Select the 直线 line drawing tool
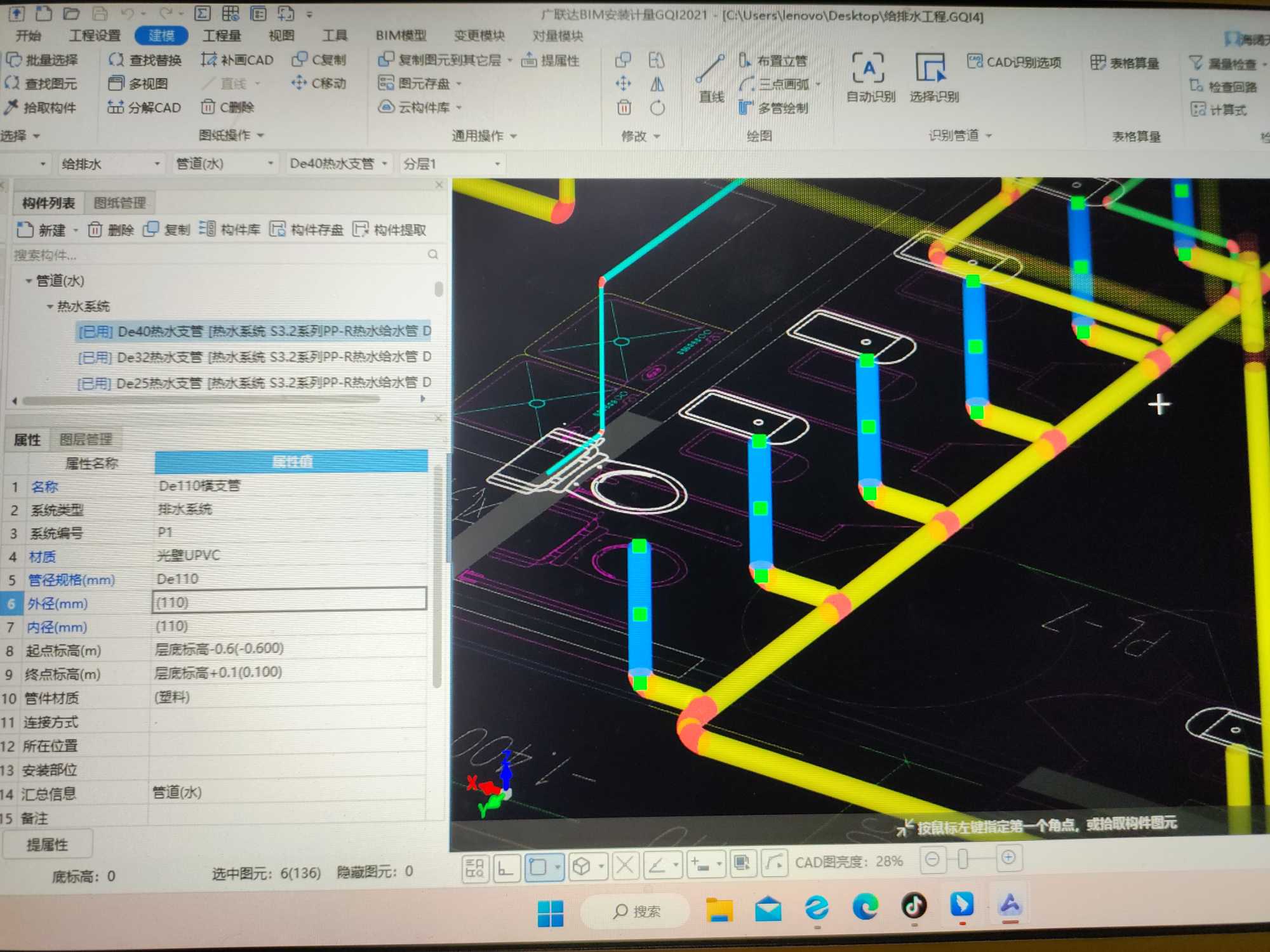This screenshot has width=1270, height=952. tap(711, 79)
